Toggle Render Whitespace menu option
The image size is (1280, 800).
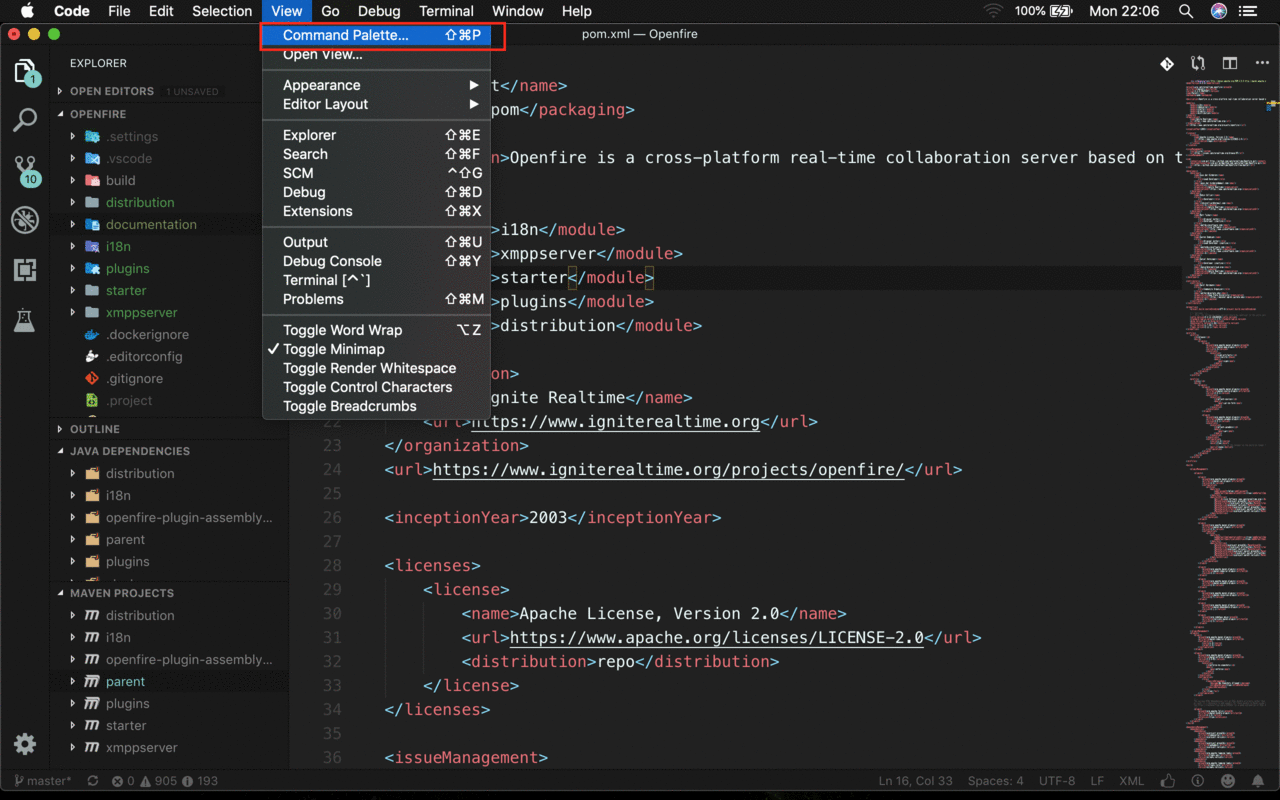[x=369, y=368]
